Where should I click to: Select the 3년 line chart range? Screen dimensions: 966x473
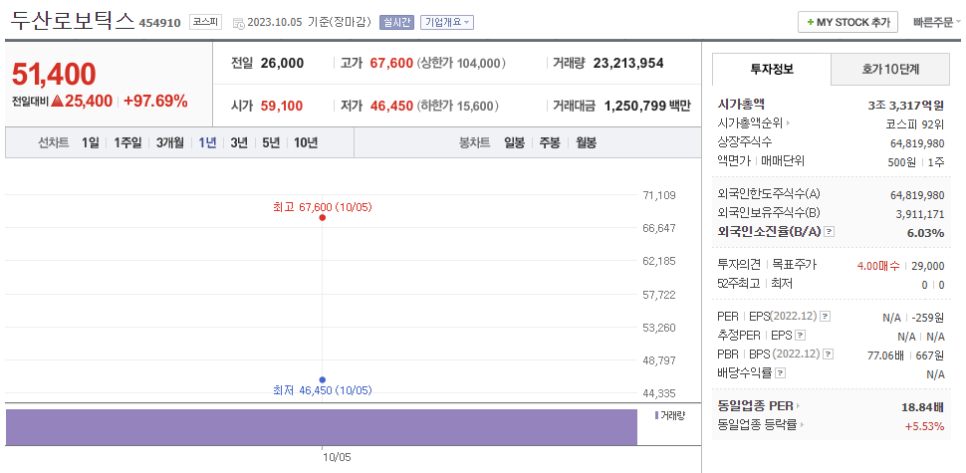point(239,143)
